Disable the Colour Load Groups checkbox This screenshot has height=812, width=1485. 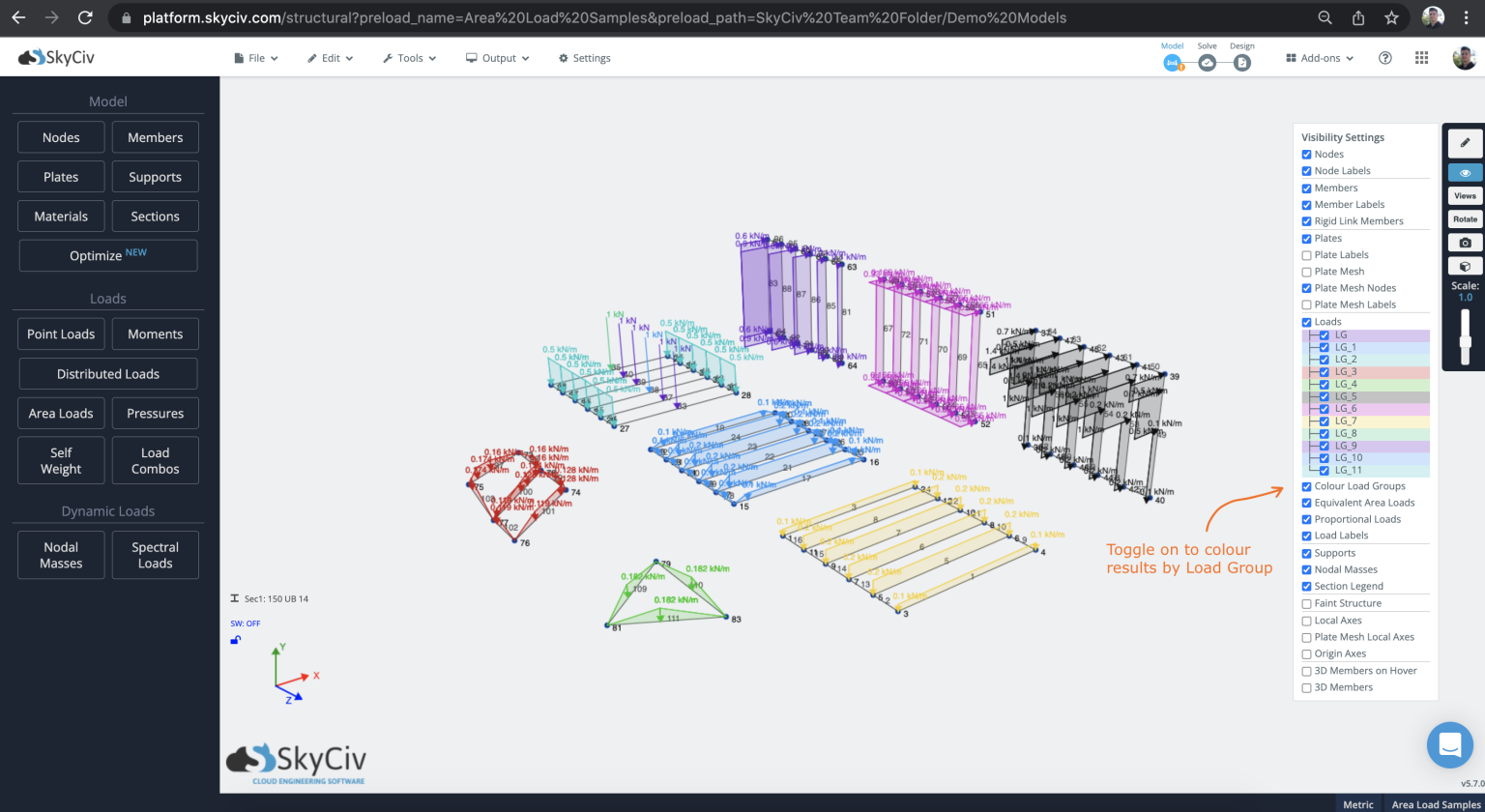tap(1306, 486)
